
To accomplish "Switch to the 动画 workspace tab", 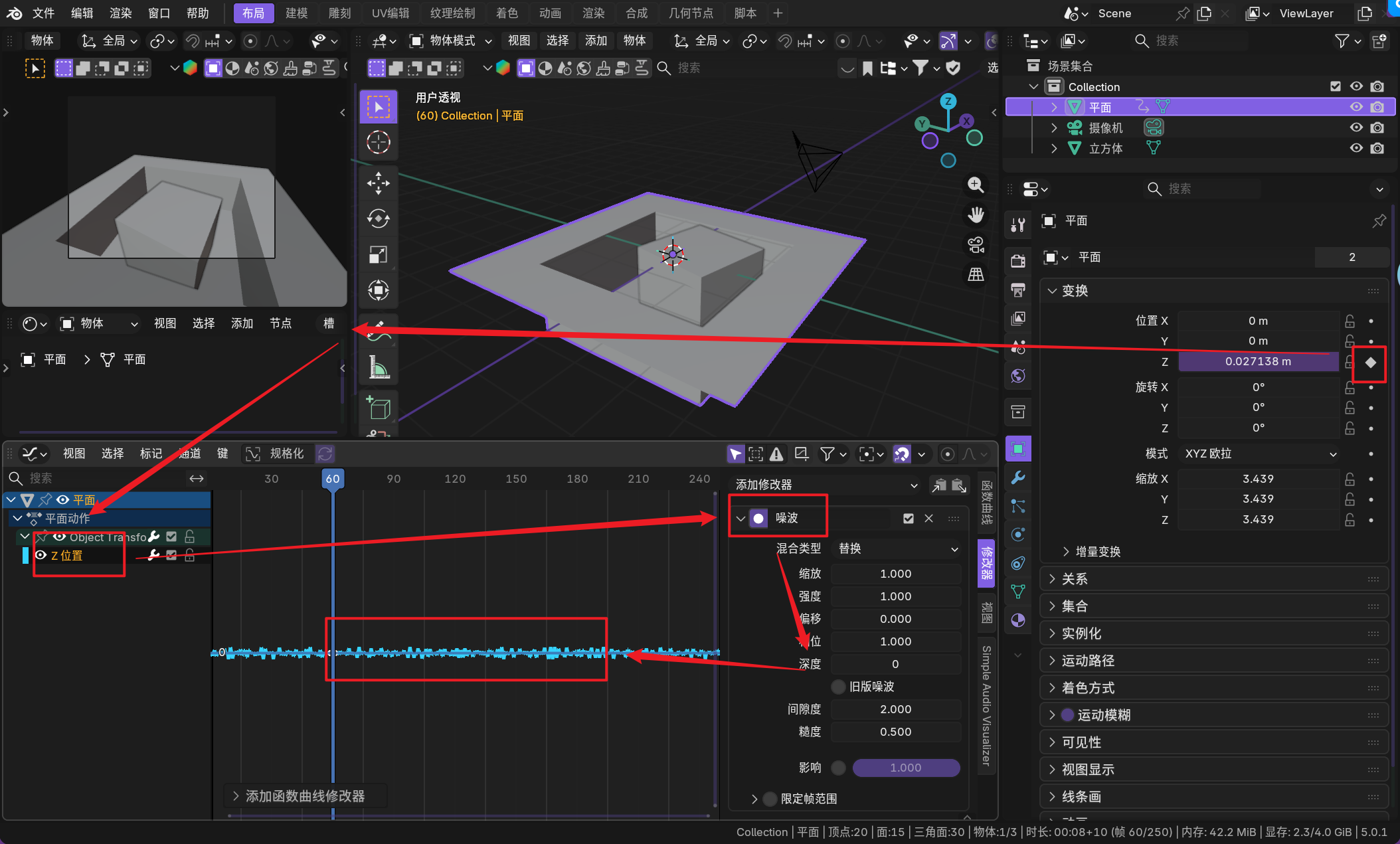I will pos(549,13).
